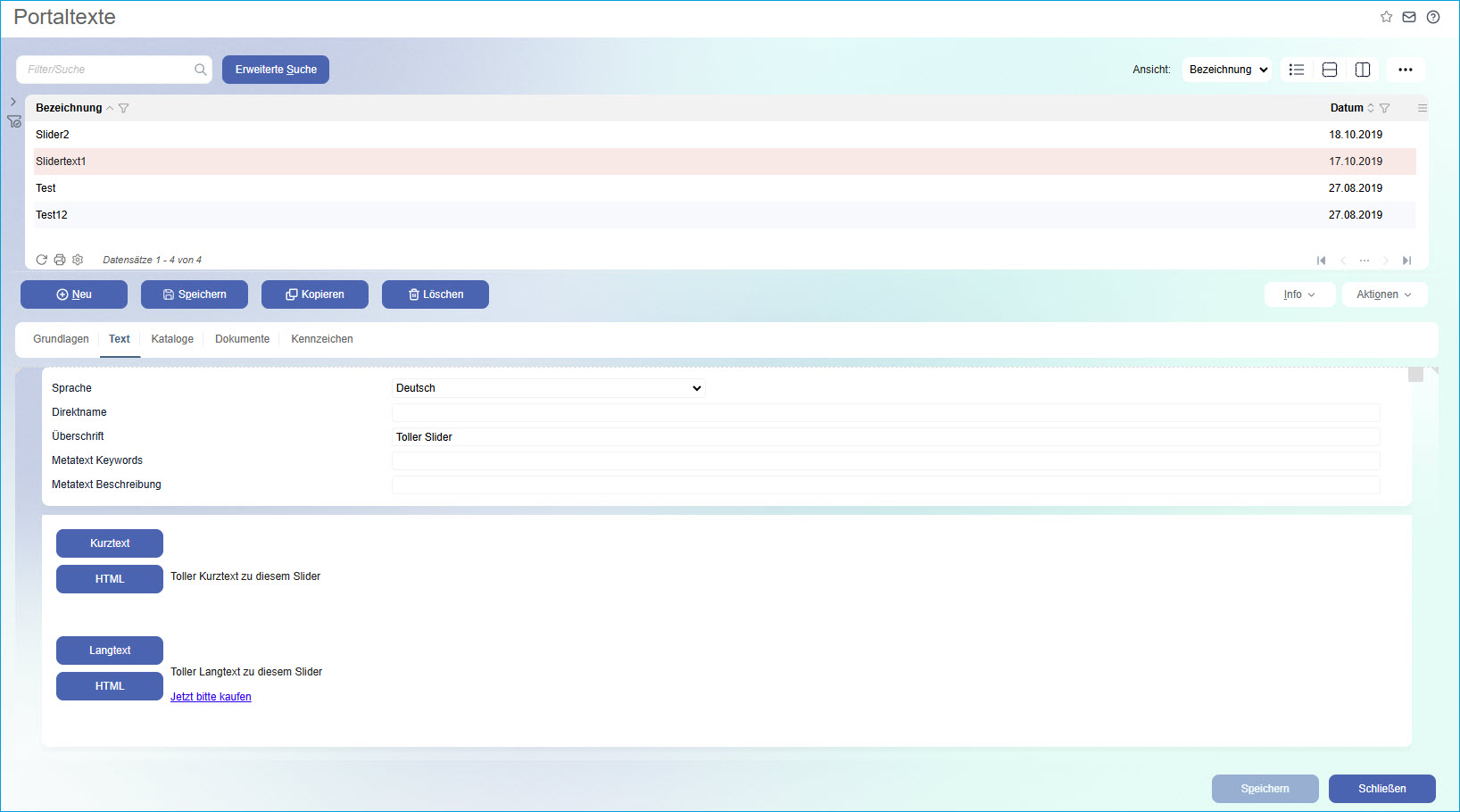Mark Portaltexte as favorite with the star icon
Screen dimensions: 1460x812
pos(1386,17)
